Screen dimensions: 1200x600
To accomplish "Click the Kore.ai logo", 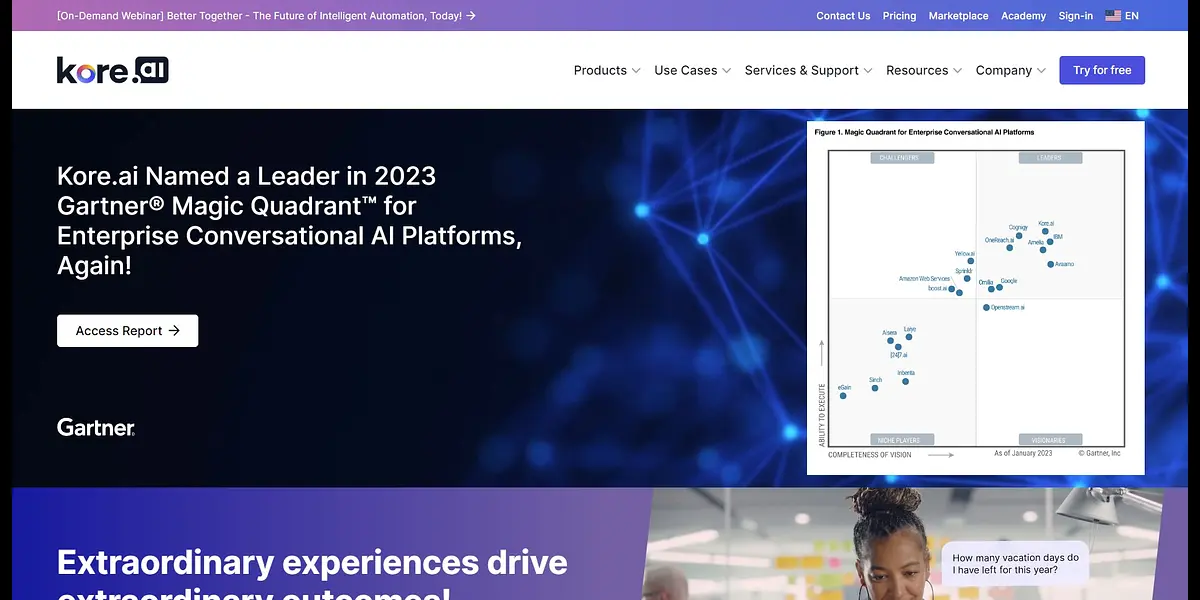I will coord(112,70).
